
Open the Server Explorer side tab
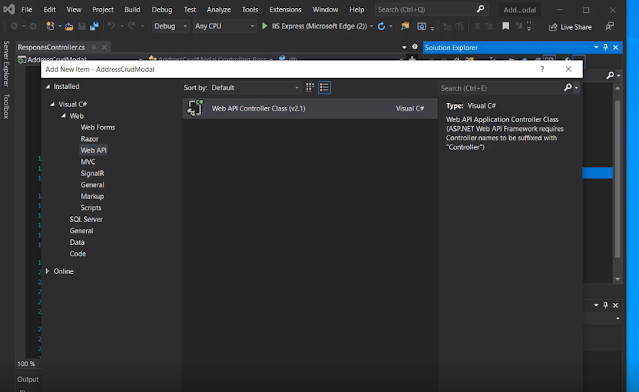[x=6, y=64]
